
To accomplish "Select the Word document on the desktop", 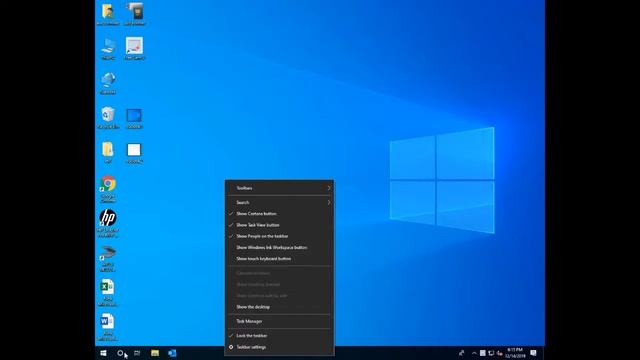I will coord(107,327).
